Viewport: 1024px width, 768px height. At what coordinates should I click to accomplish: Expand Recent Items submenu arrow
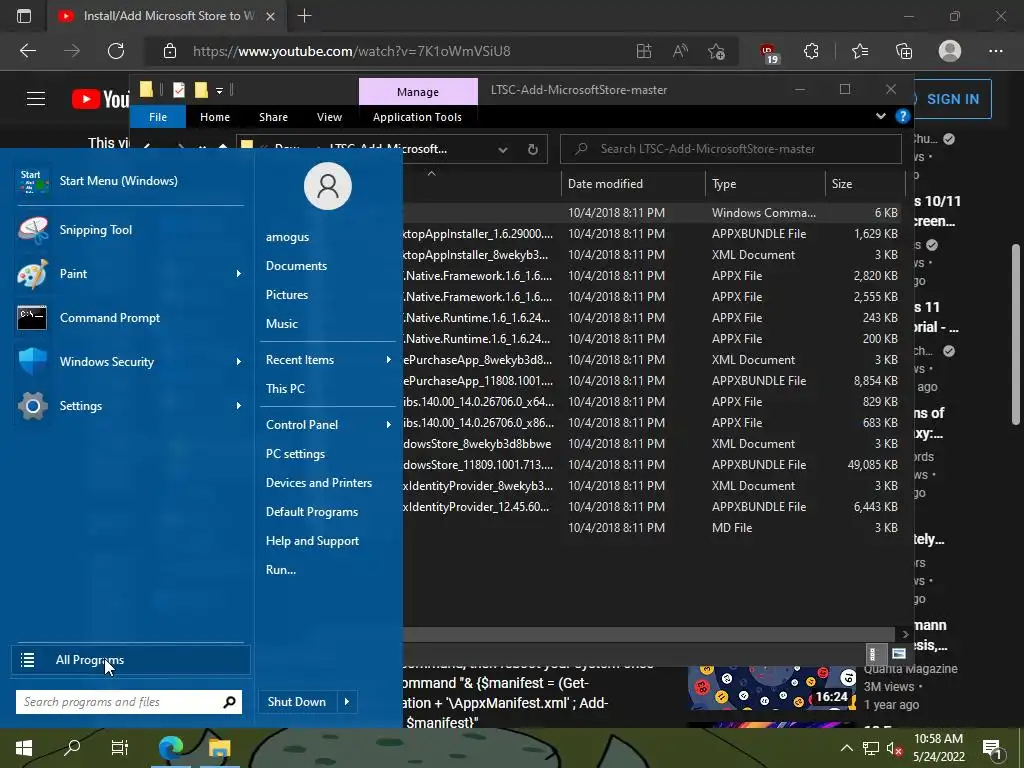(x=389, y=360)
